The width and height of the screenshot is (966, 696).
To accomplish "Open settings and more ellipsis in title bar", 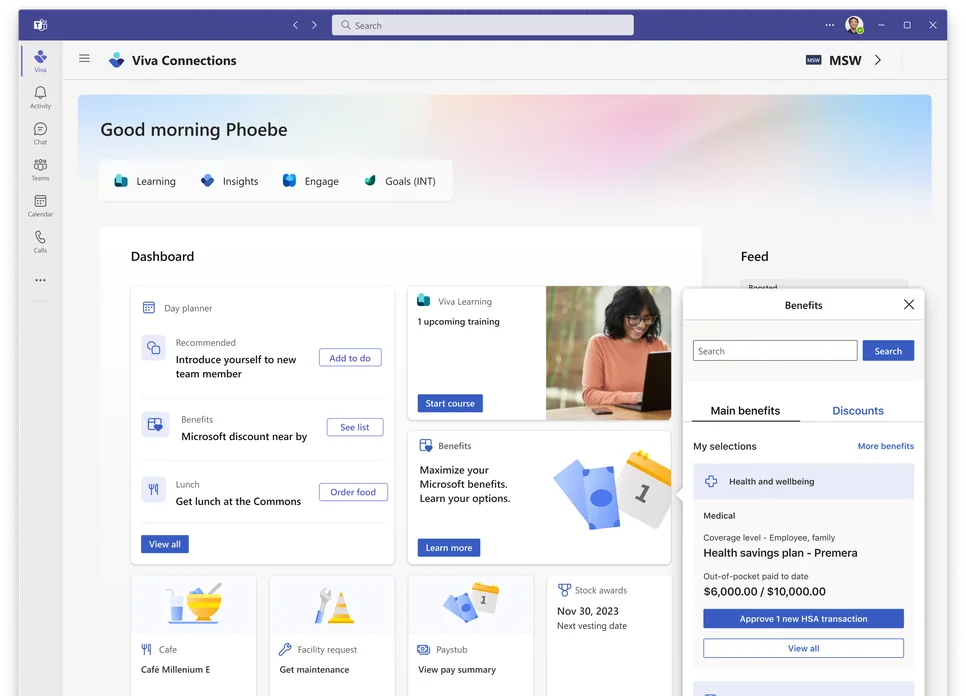I will [830, 25].
